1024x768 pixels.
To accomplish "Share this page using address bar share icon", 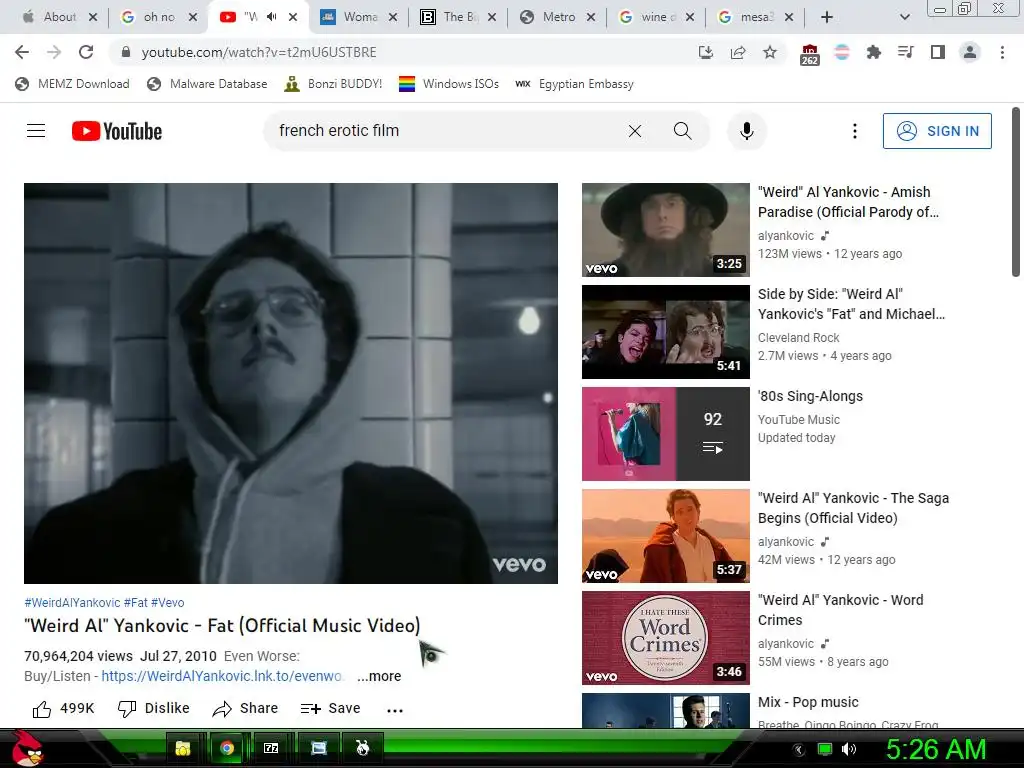I will (x=738, y=52).
